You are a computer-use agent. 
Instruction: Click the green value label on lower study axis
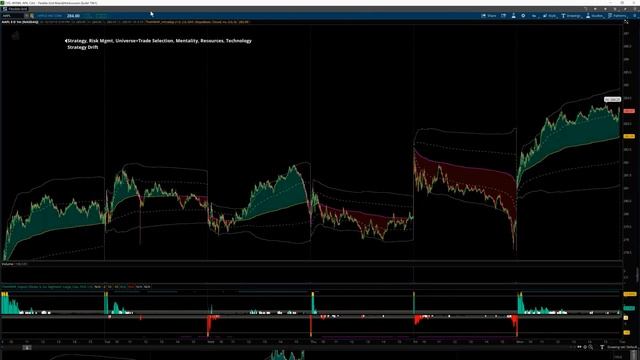coord(629,308)
